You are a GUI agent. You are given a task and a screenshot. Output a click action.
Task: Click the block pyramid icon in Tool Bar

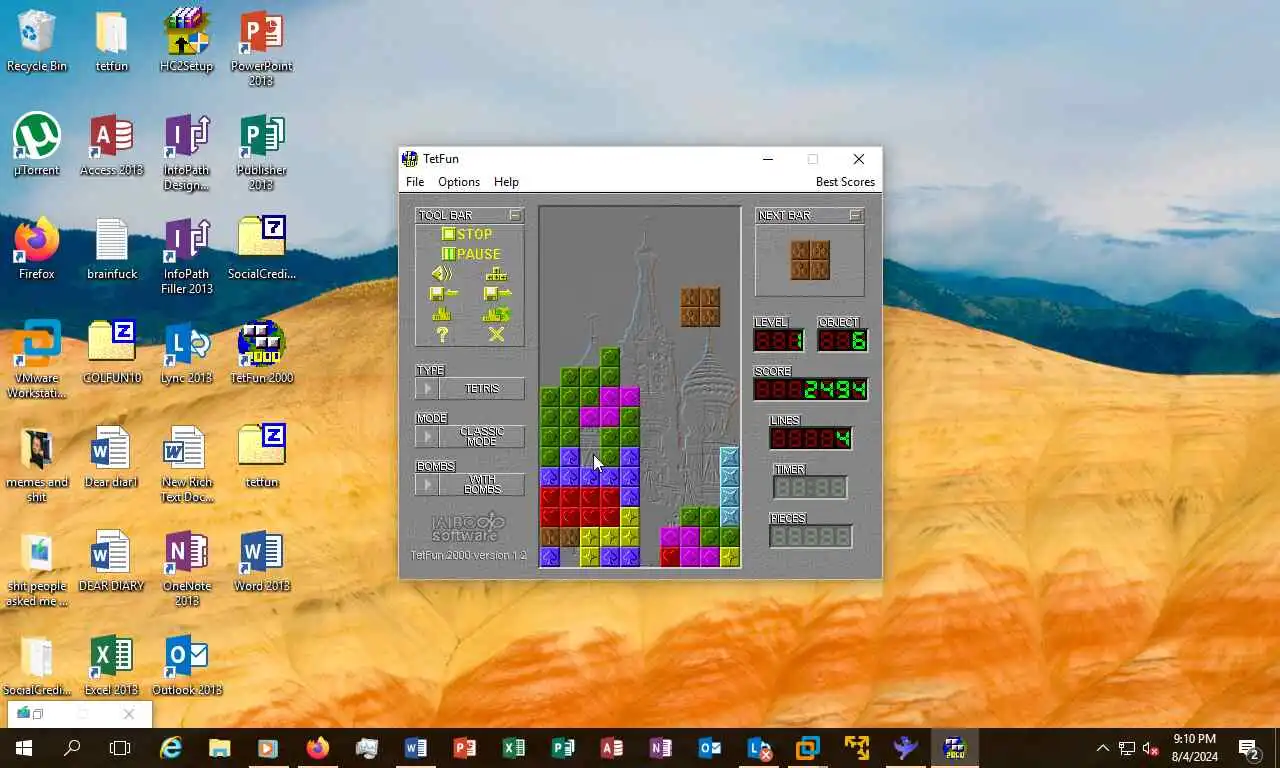(x=496, y=274)
